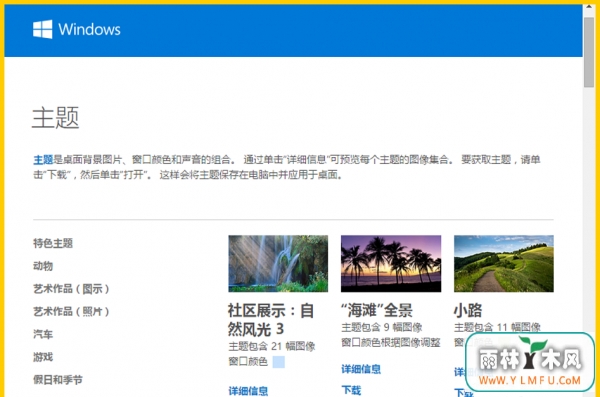The width and height of the screenshot is (600, 397).
Task: Click the “海滩”全景 theme title
Action: pyautogui.click(x=377, y=310)
